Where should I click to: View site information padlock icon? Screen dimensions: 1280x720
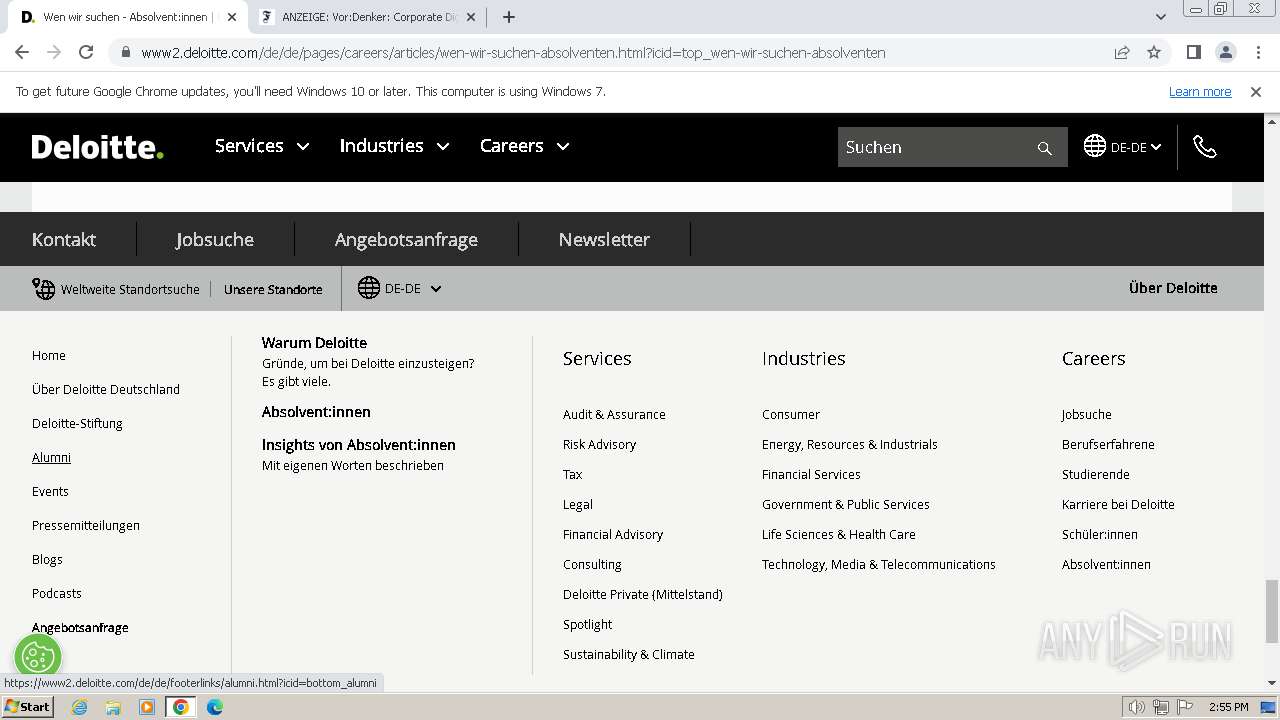point(124,52)
